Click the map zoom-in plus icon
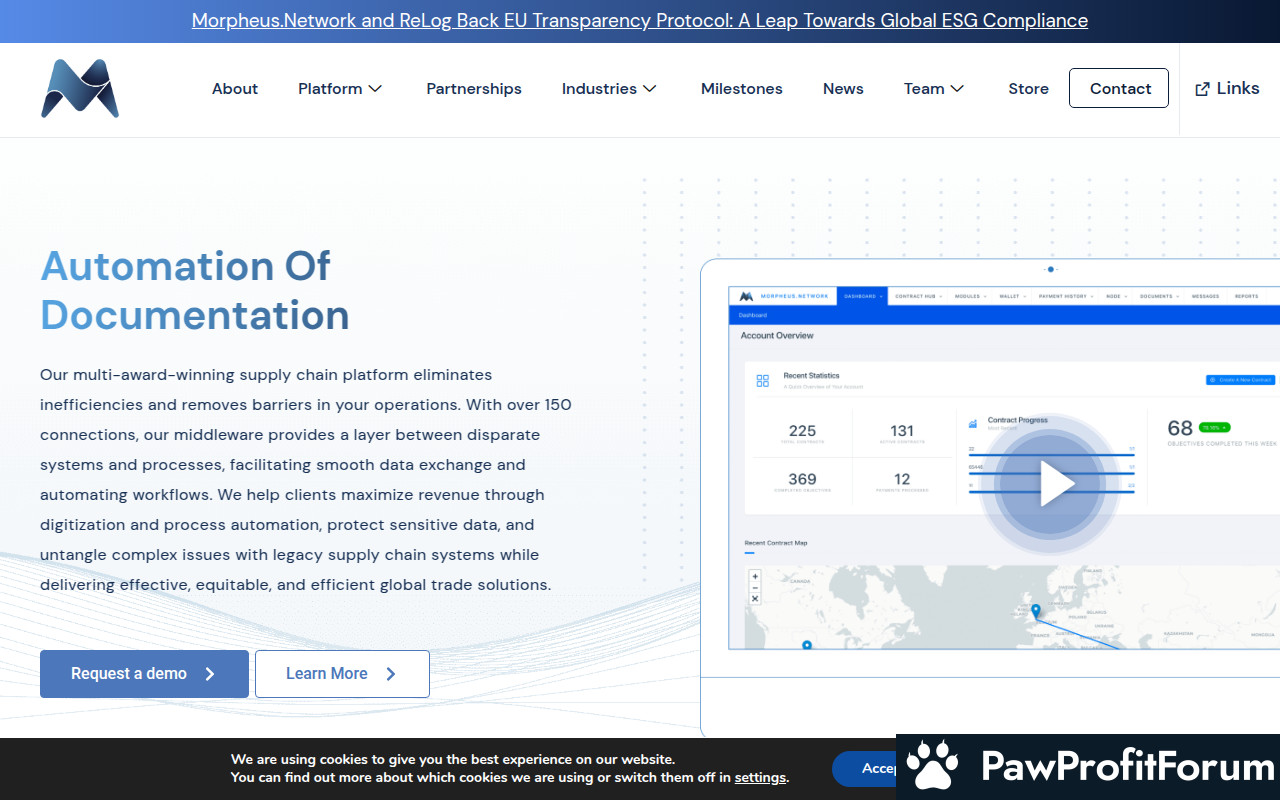 755,577
